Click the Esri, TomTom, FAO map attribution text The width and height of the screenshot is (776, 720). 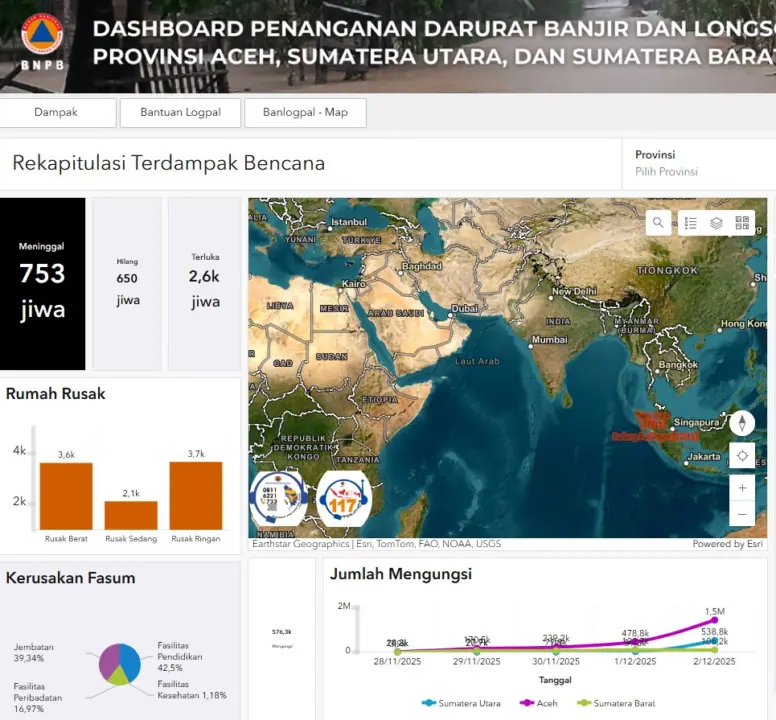pyautogui.click(x=376, y=544)
